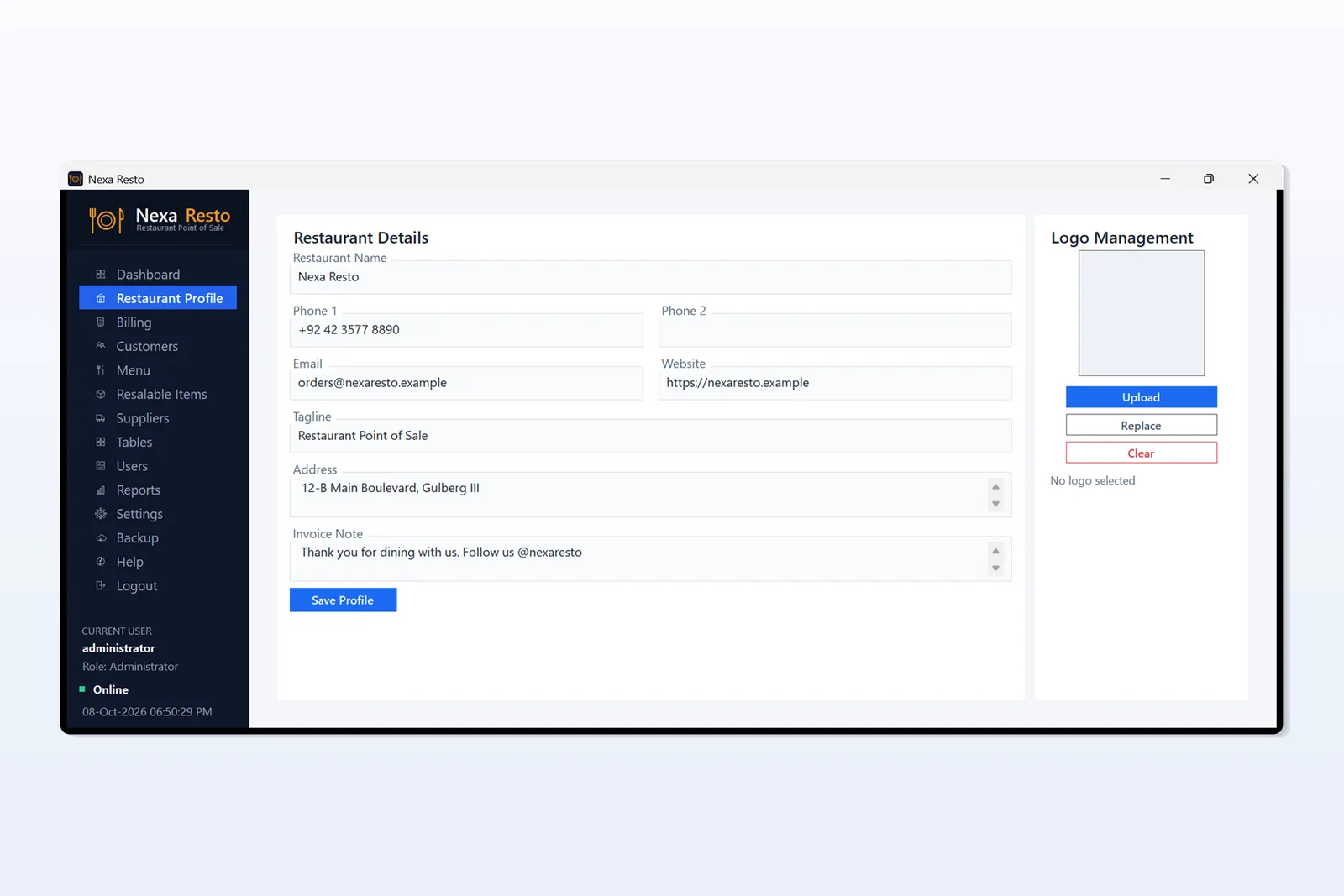1344x896 pixels.
Task: Click the Backup cloud icon
Action: pyautogui.click(x=101, y=538)
